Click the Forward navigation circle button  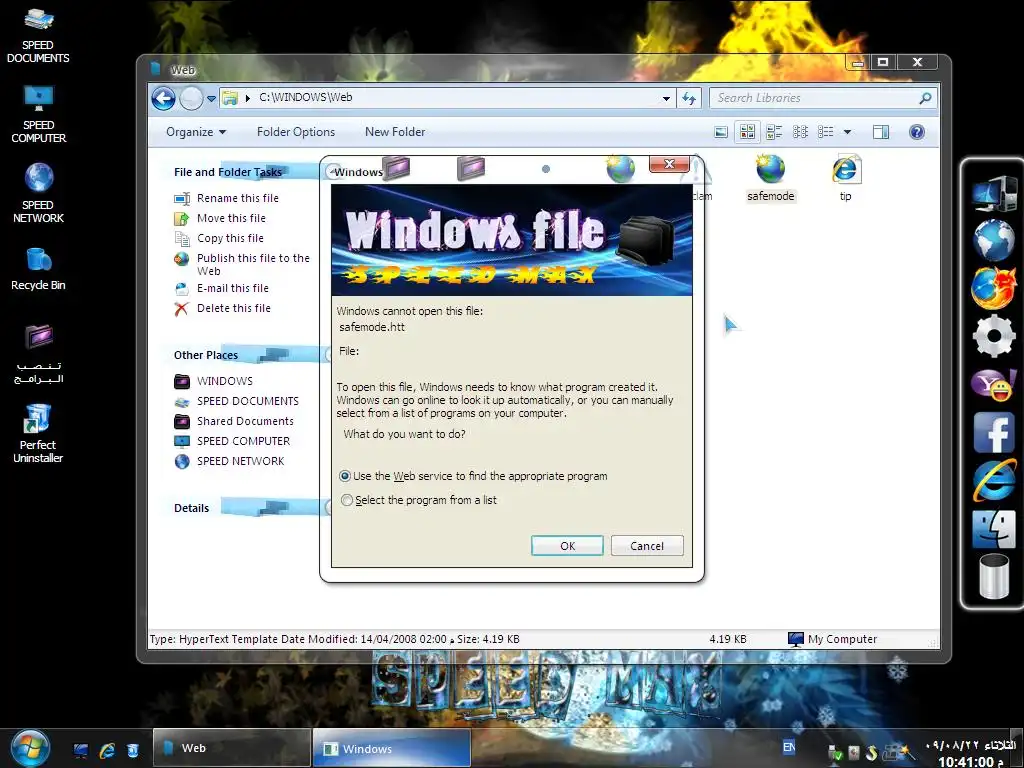point(191,99)
